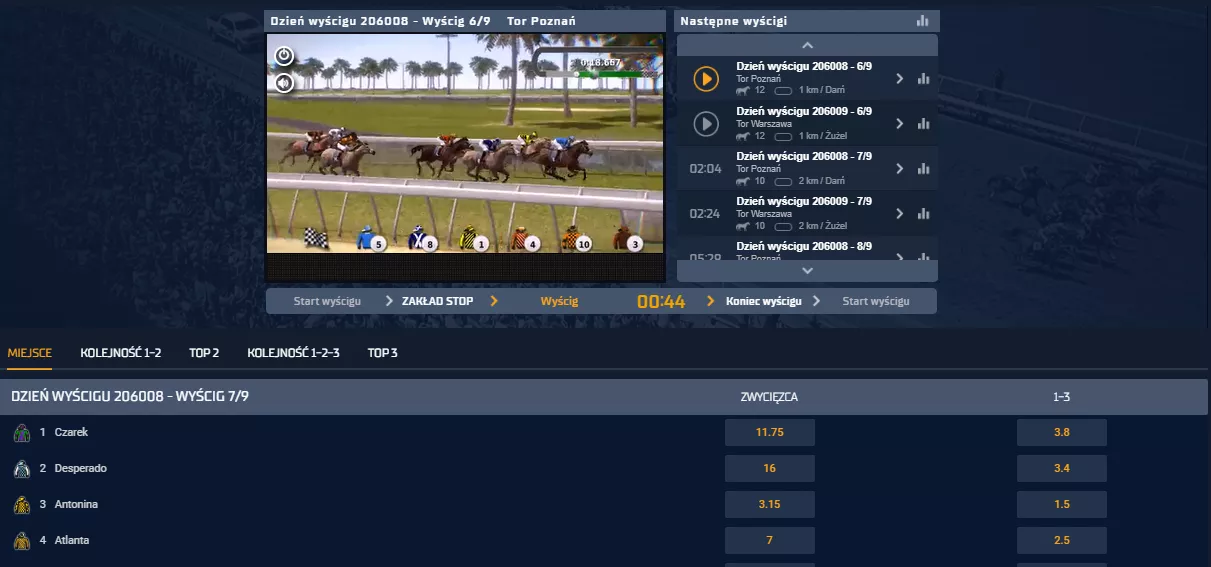Select the MIEJSCE tab

(30, 353)
